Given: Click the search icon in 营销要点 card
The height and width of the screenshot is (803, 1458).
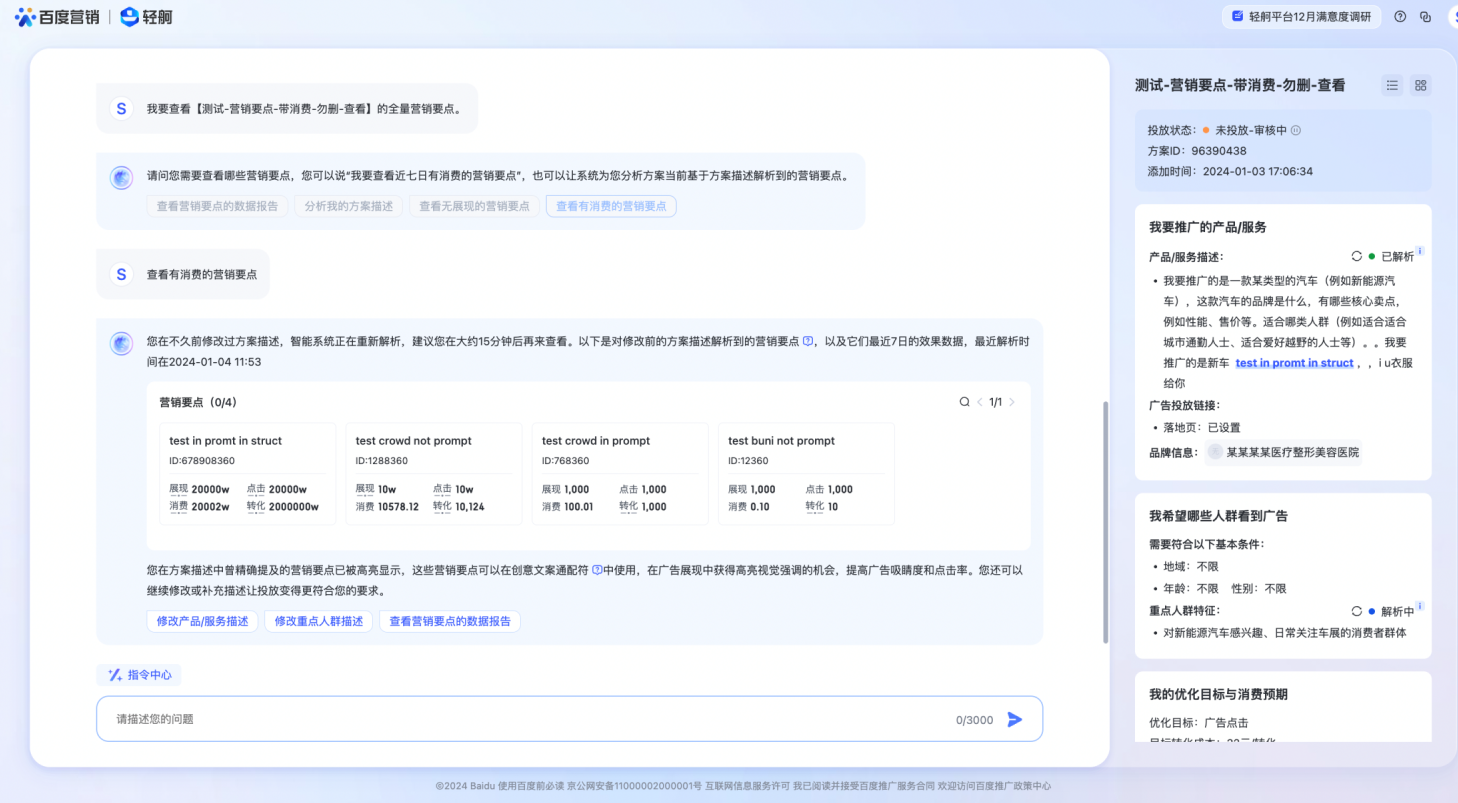Looking at the screenshot, I should (964, 402).
